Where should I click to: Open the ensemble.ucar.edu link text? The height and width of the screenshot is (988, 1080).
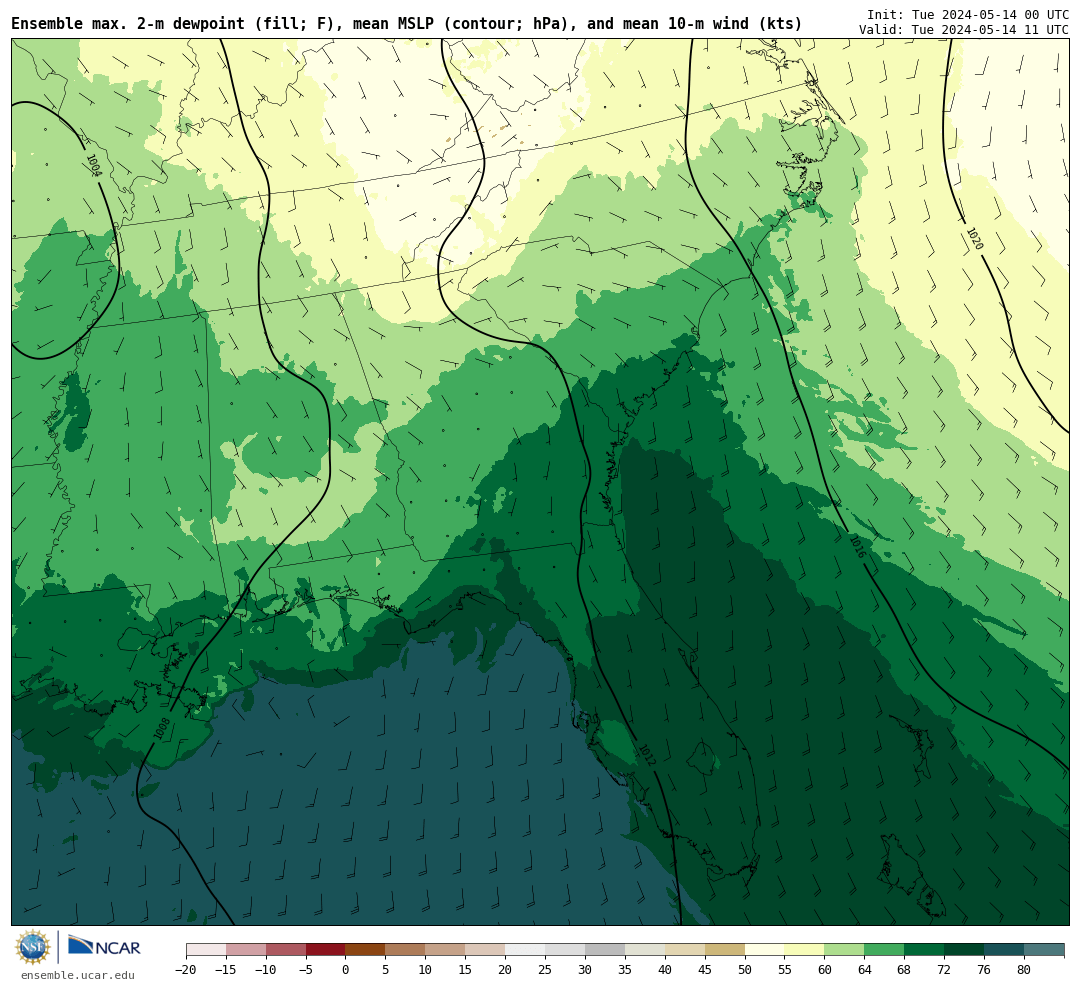(78, 975)
